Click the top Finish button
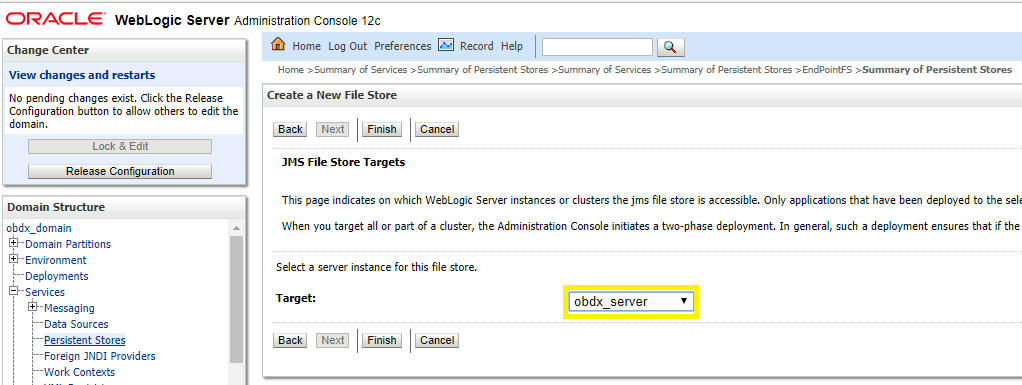Screen dimensions: 1022x385 click(382, 129)
